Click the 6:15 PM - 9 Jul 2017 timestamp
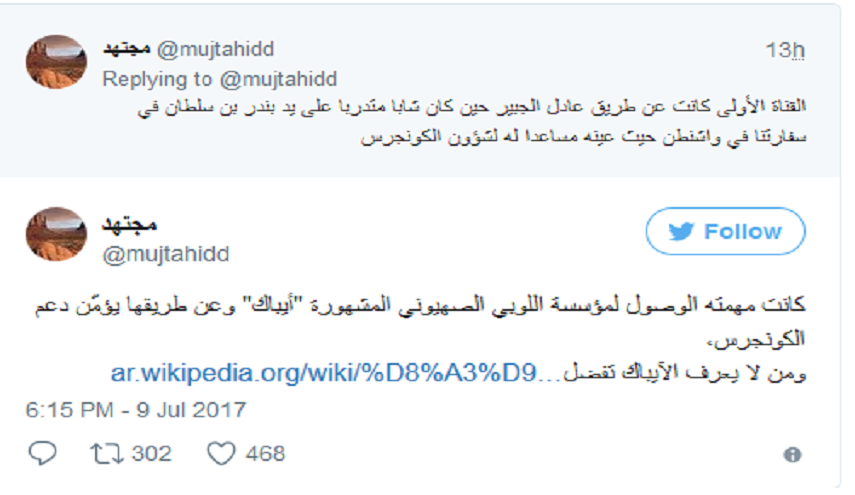Viewport: 855px width, 495px height. coord(135,410)
